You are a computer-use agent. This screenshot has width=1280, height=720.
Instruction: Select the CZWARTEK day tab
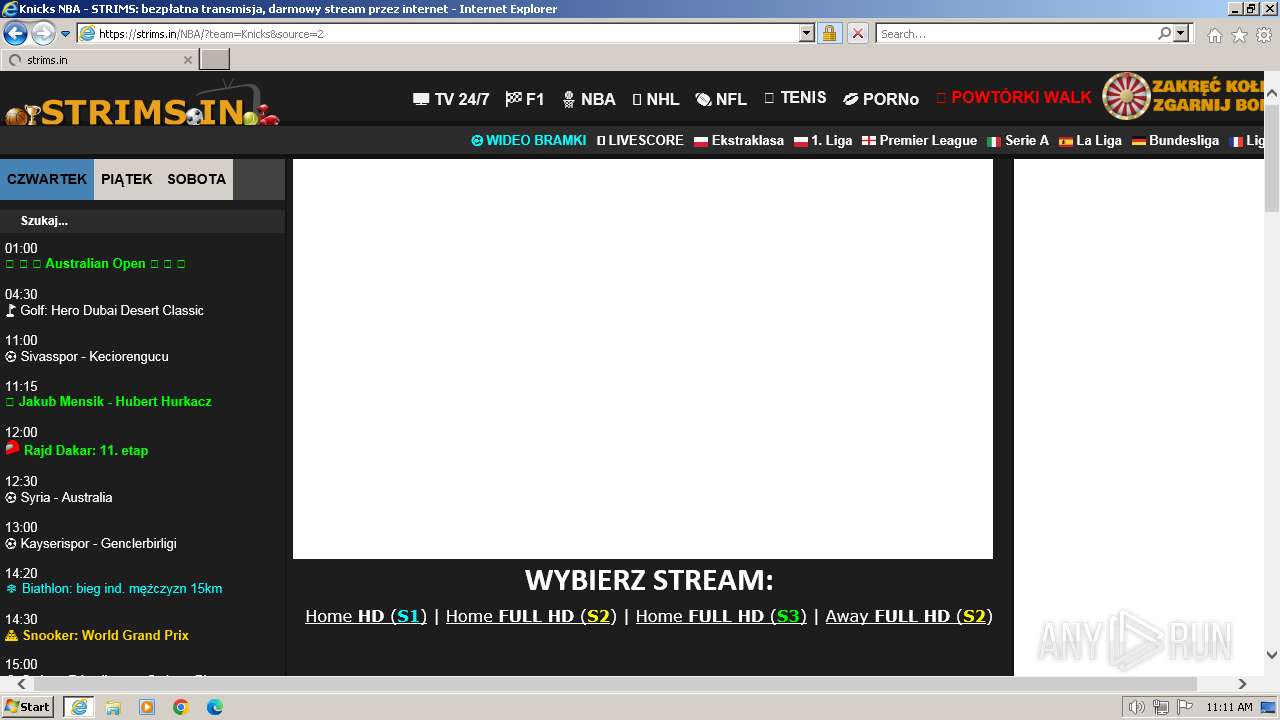click(x=47, y=179)
